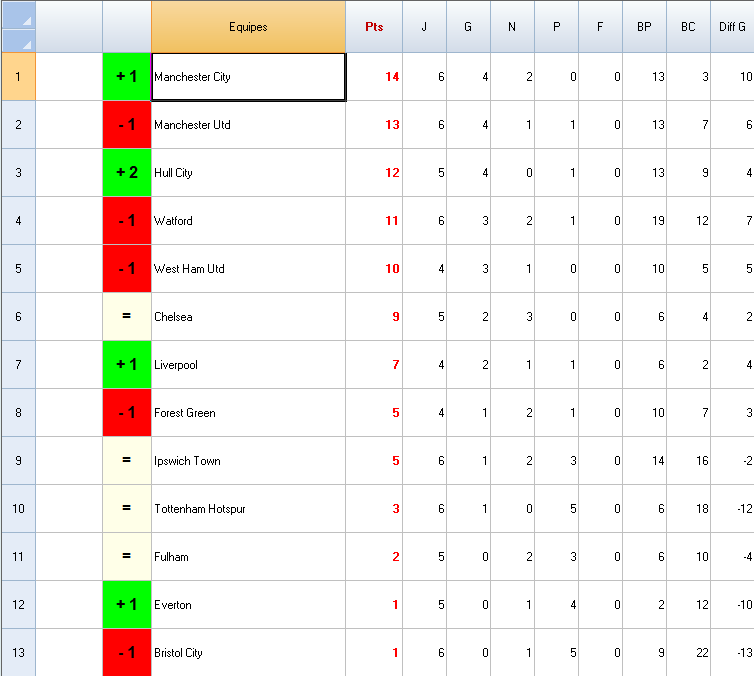Click the red -1 indicator beside Watford
This screenshot has width=754, height=676.
pyautogui.click(x=127, y=221)
